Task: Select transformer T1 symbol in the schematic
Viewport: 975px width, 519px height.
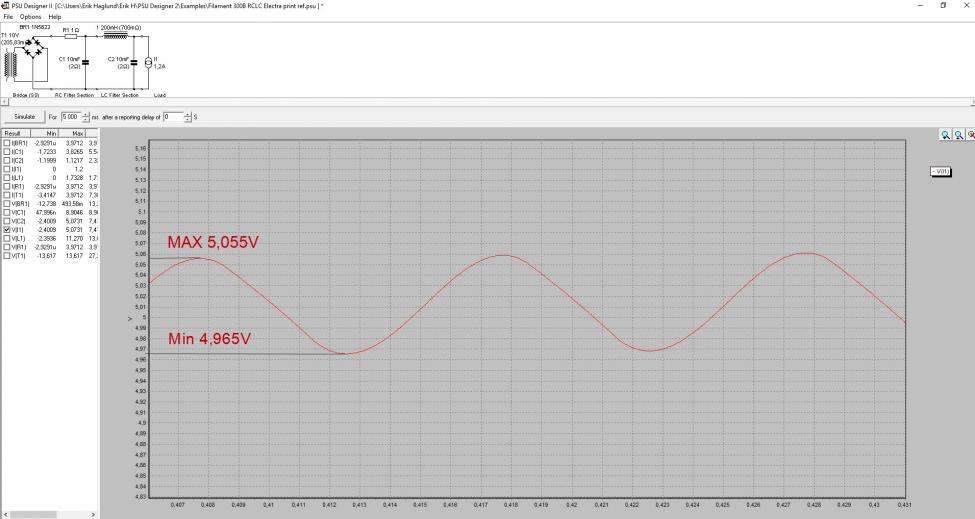Action: [11, 65]
